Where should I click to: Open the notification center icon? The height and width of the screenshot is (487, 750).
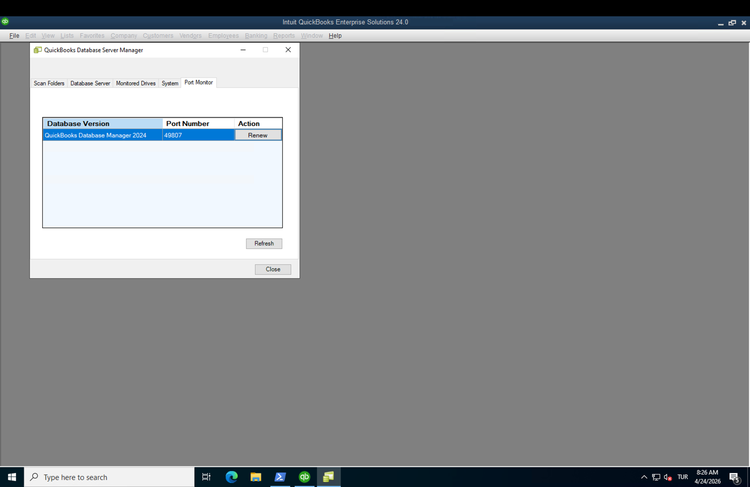(733, 477)
